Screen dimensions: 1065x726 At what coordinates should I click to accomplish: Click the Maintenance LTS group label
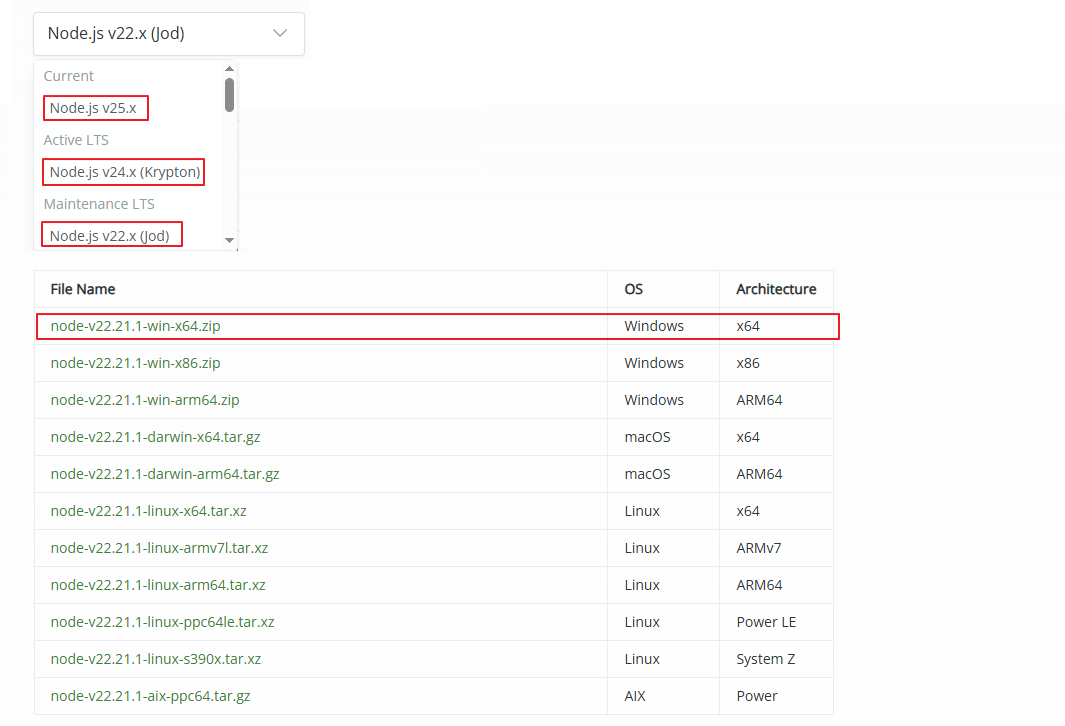(x=99, y=204)
